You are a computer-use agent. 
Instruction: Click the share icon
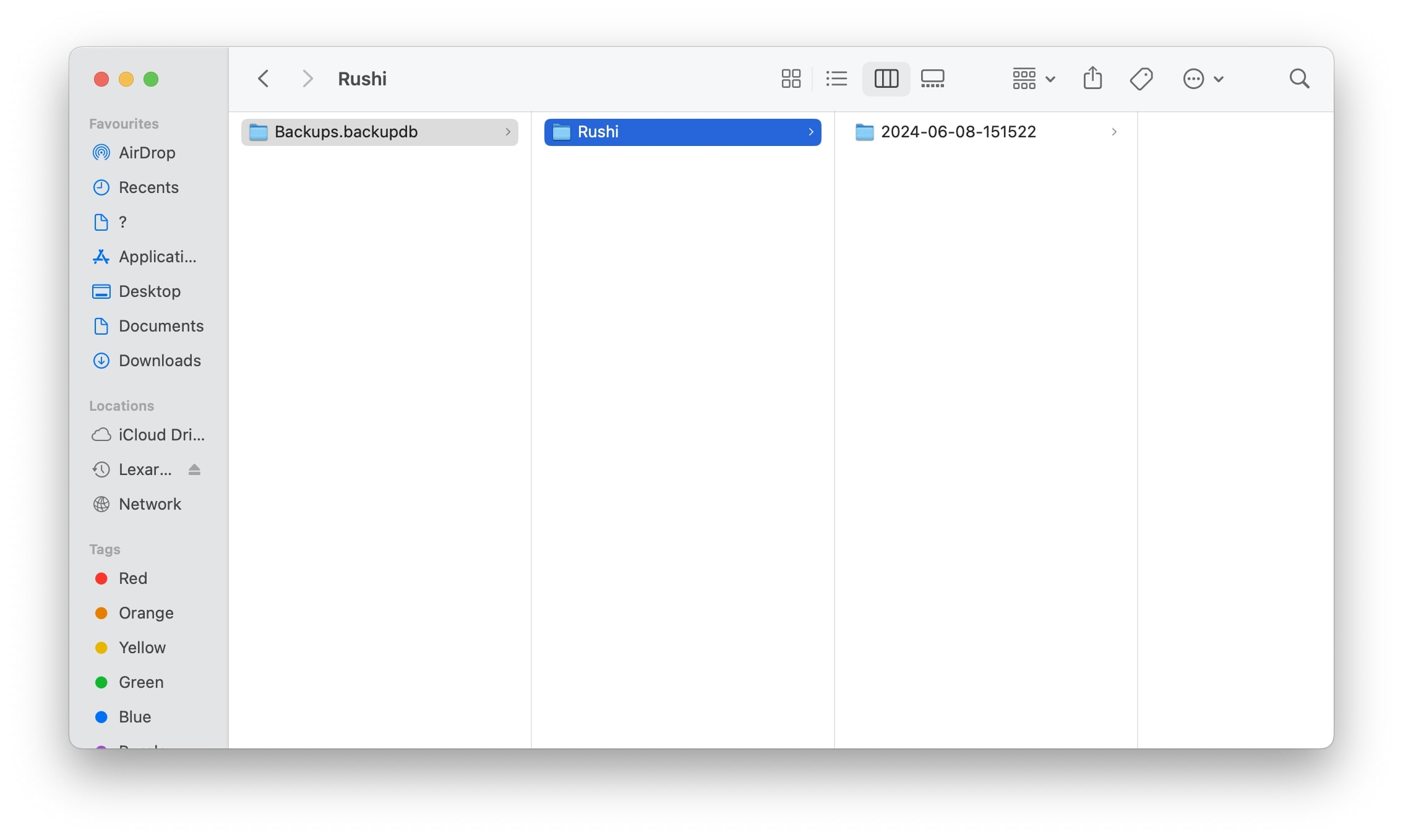coord(1093,78)
